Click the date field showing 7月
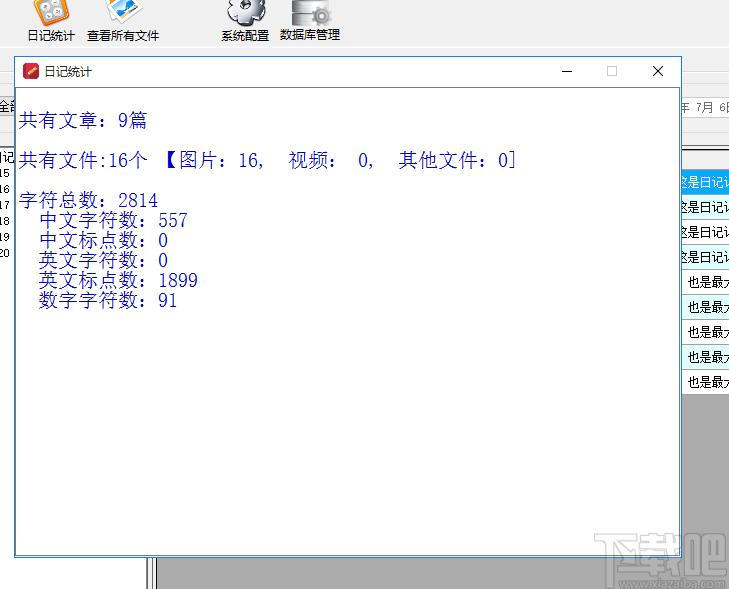729x589 pixels. [705, 107]
